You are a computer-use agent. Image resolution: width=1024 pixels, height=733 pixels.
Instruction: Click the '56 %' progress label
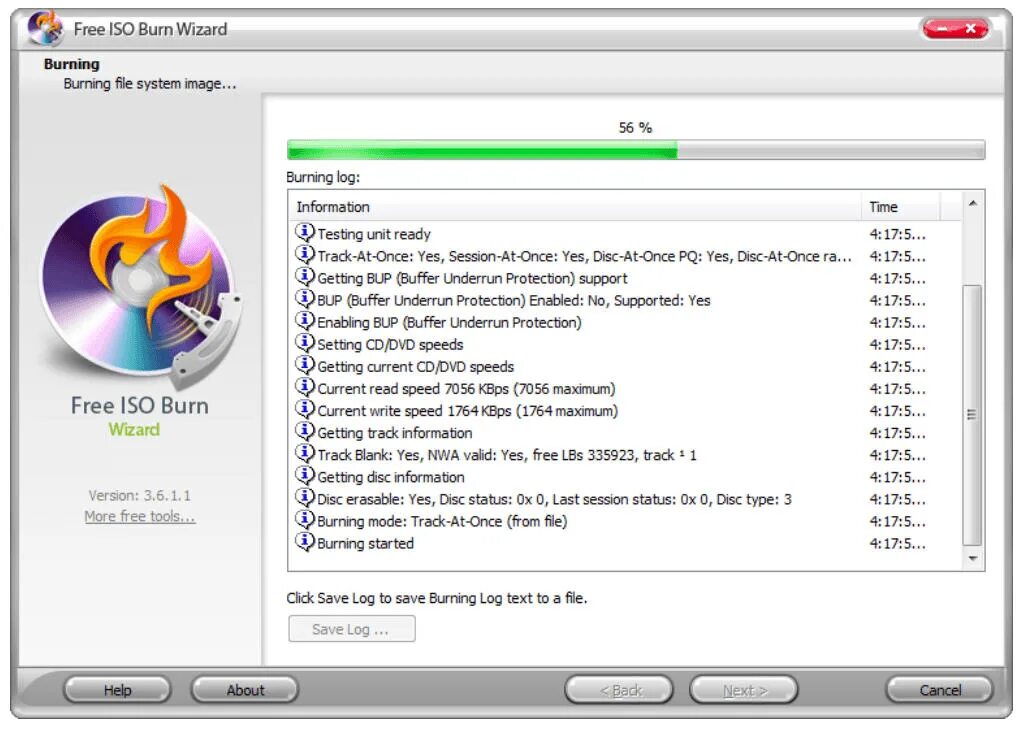[635, 127]
